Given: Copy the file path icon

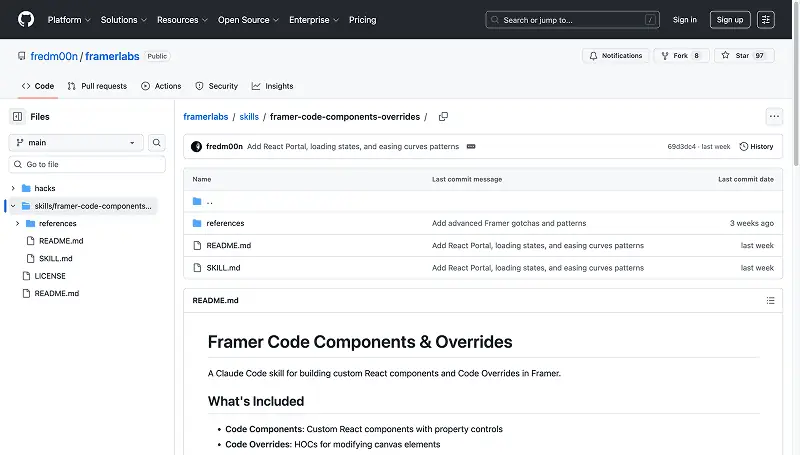Looking at the screenshot, I should pos(443,117).
